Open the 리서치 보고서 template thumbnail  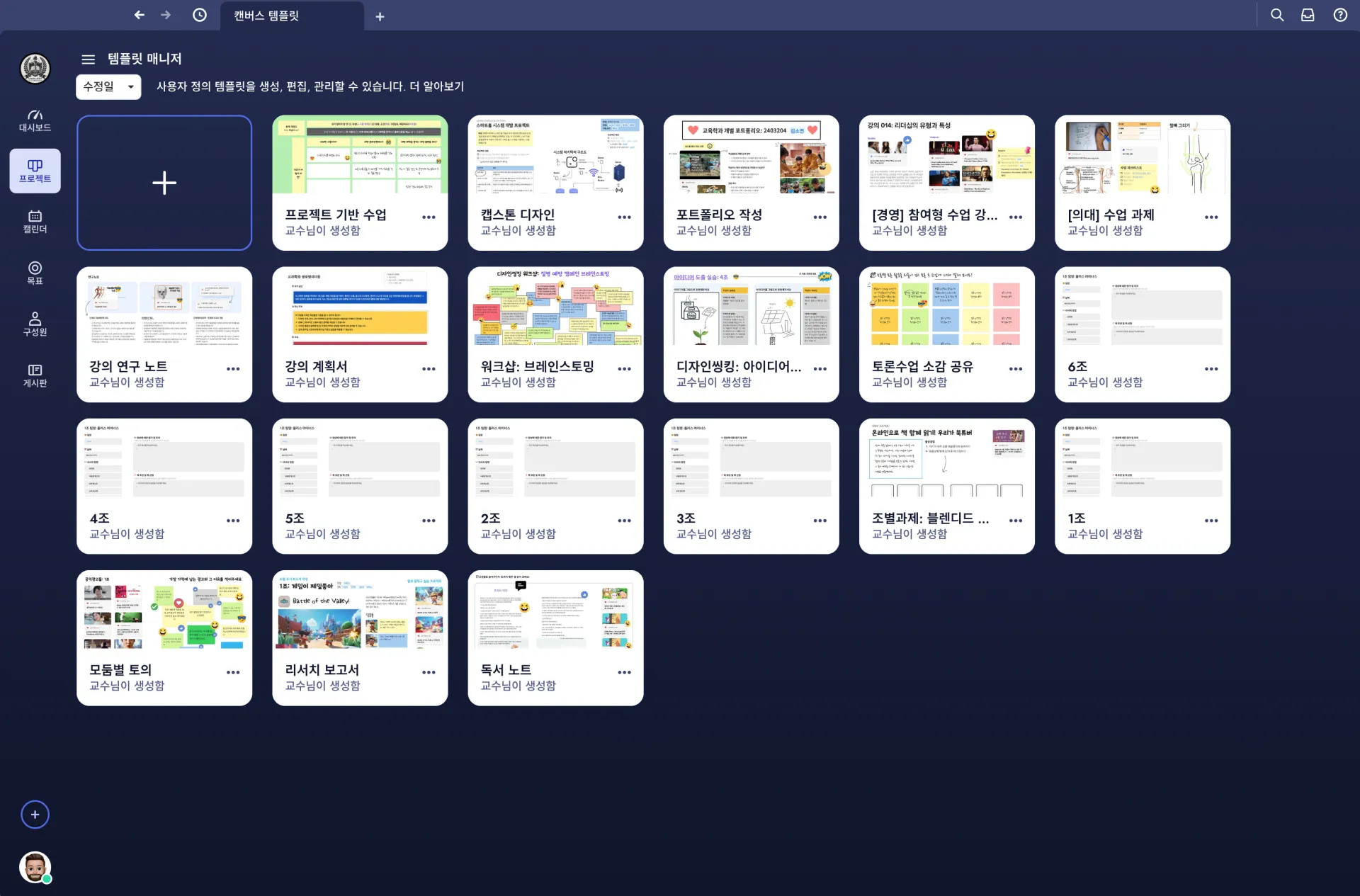coord(360,610)
